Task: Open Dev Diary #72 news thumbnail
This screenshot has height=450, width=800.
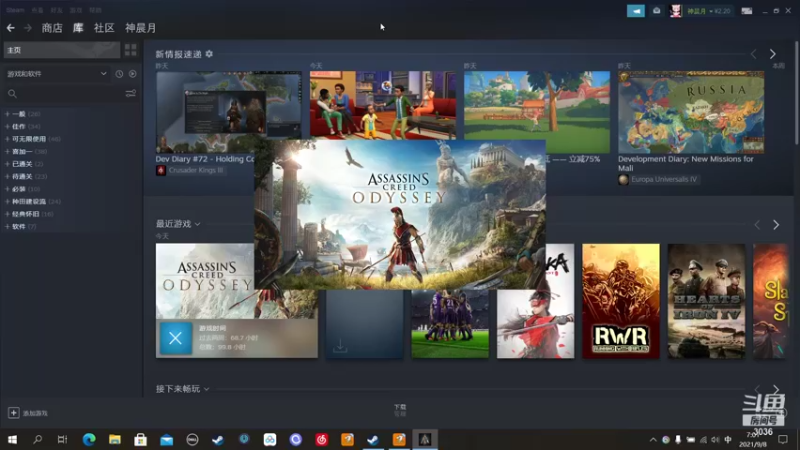Action: (x=229, y=112)
